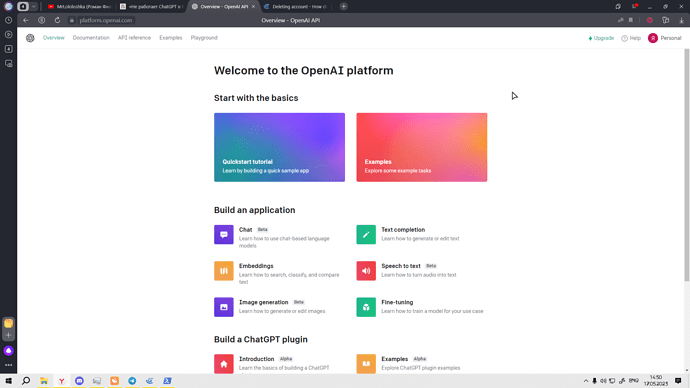The width and height of the screenshot is (690, 388).
Task: Open the Image generation picture icon
Action: [224, 307]
